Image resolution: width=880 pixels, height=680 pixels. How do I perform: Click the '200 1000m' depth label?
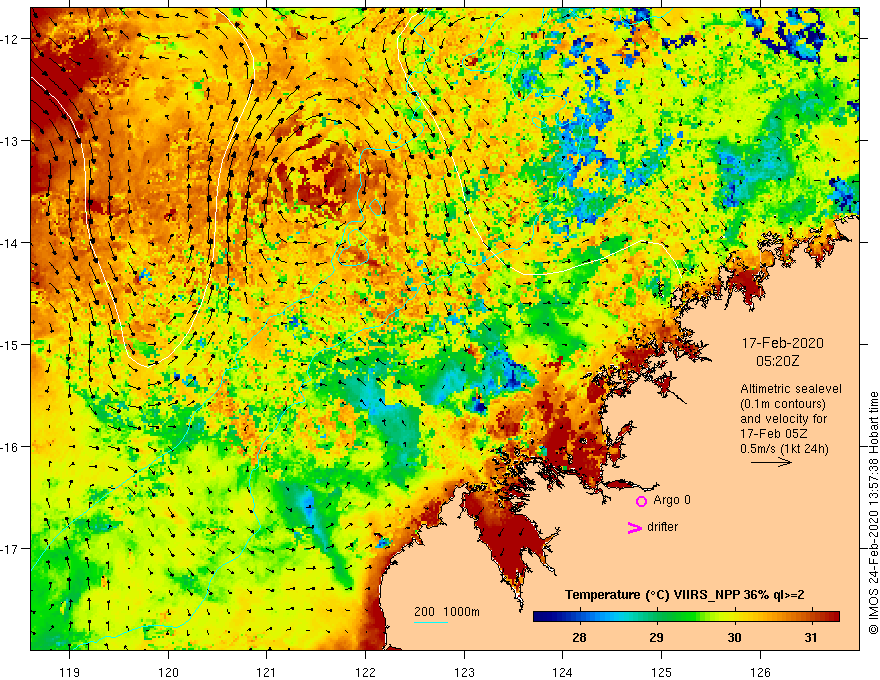[447, 612]
